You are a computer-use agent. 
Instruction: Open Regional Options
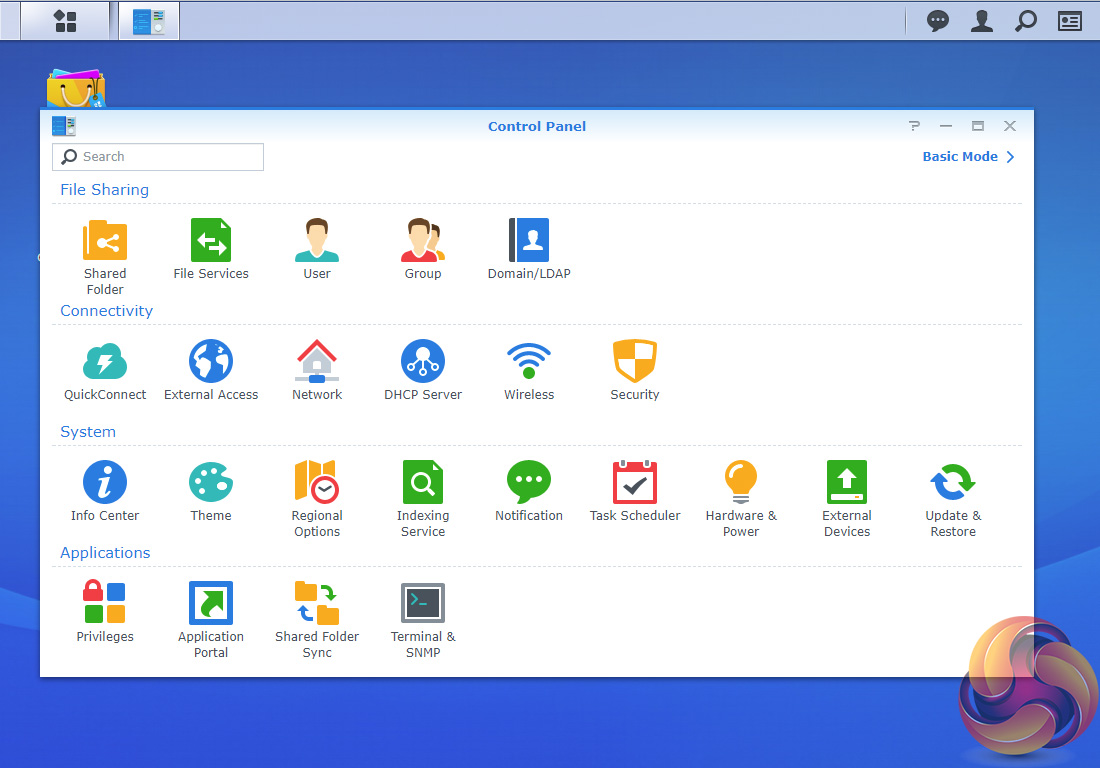316,499
